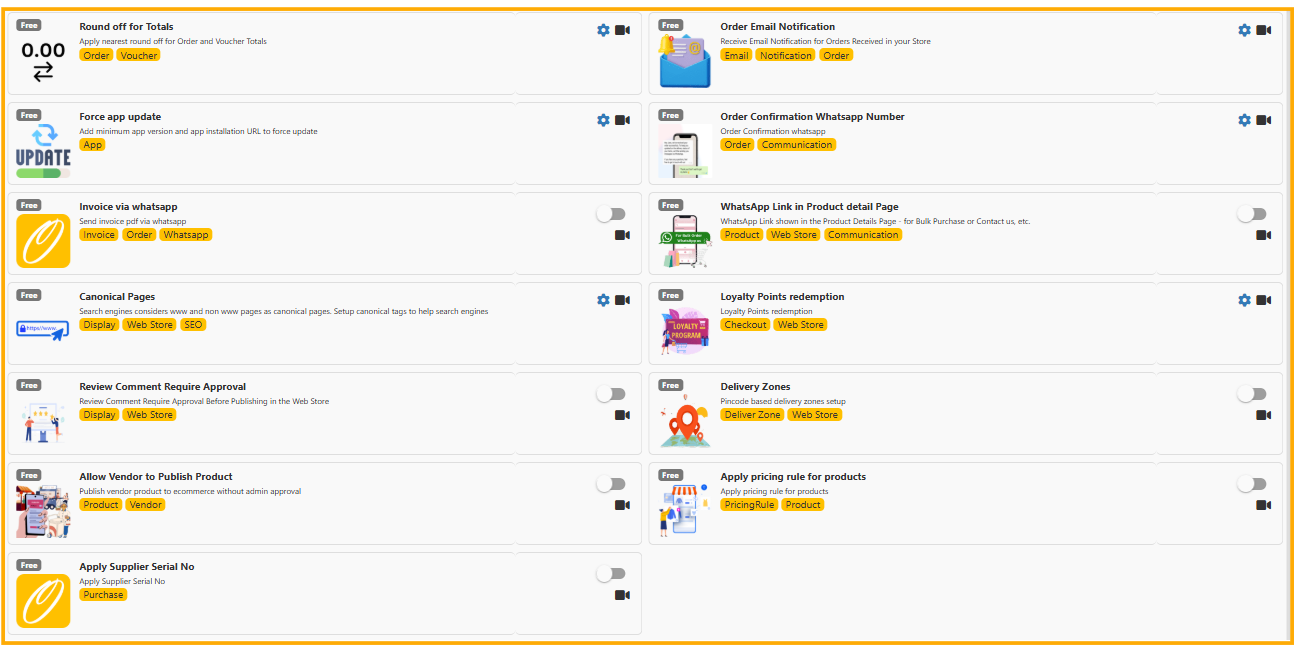Click the video icon on Apply Supplier Serial No

click(x=621, y=595)
